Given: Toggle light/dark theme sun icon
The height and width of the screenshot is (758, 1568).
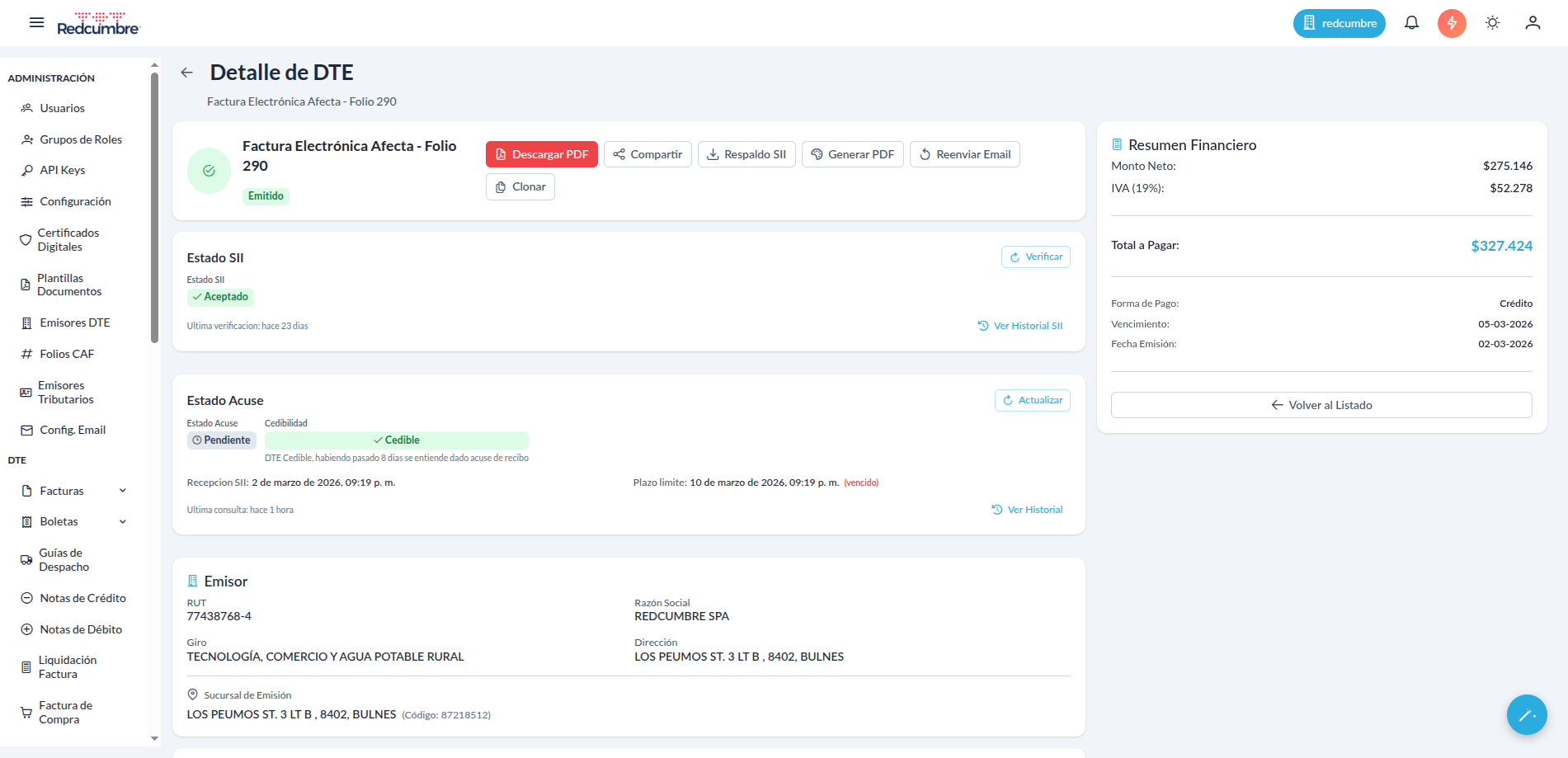Looking at the screenshot, I should coord(1492,23).
